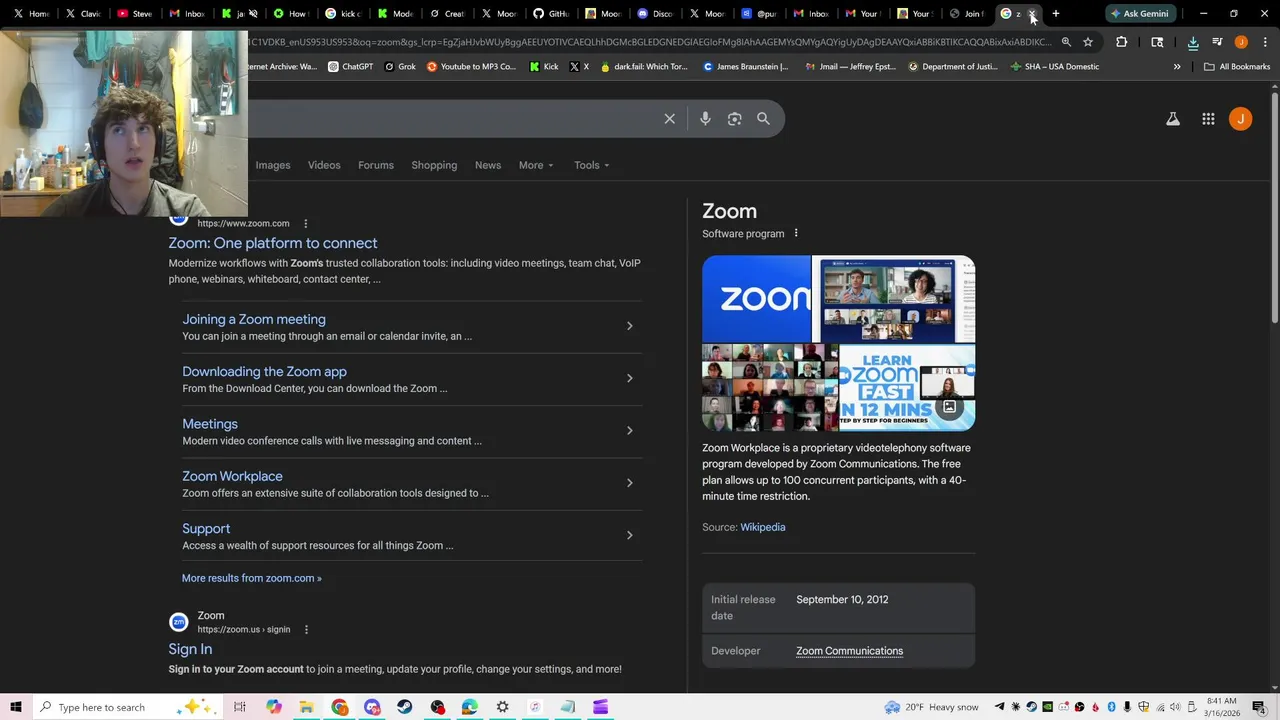
Task: Open the Sign In result link
Action: [190, 649]
